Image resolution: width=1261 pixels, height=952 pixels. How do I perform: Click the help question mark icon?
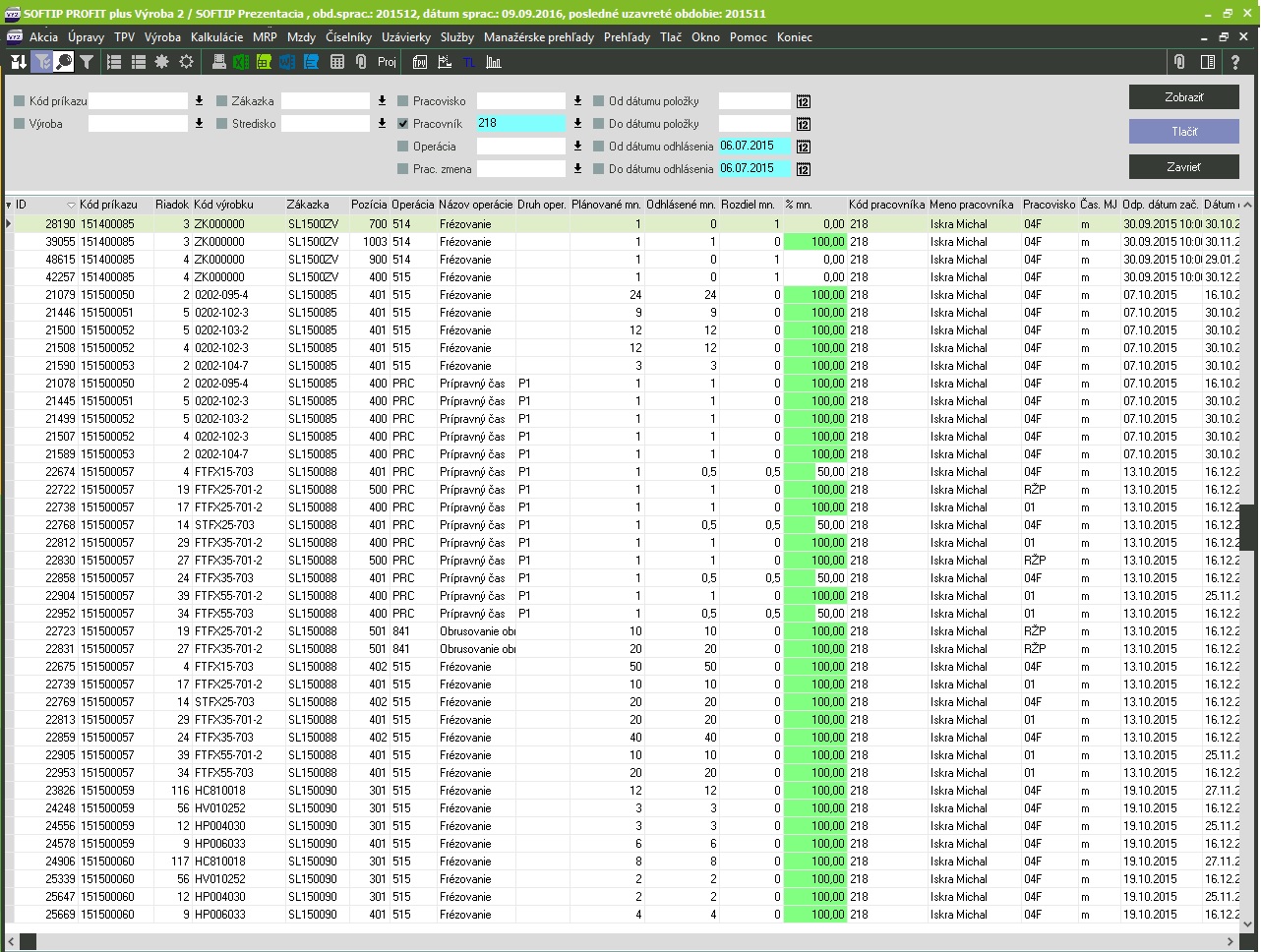tap(1235, 62)
